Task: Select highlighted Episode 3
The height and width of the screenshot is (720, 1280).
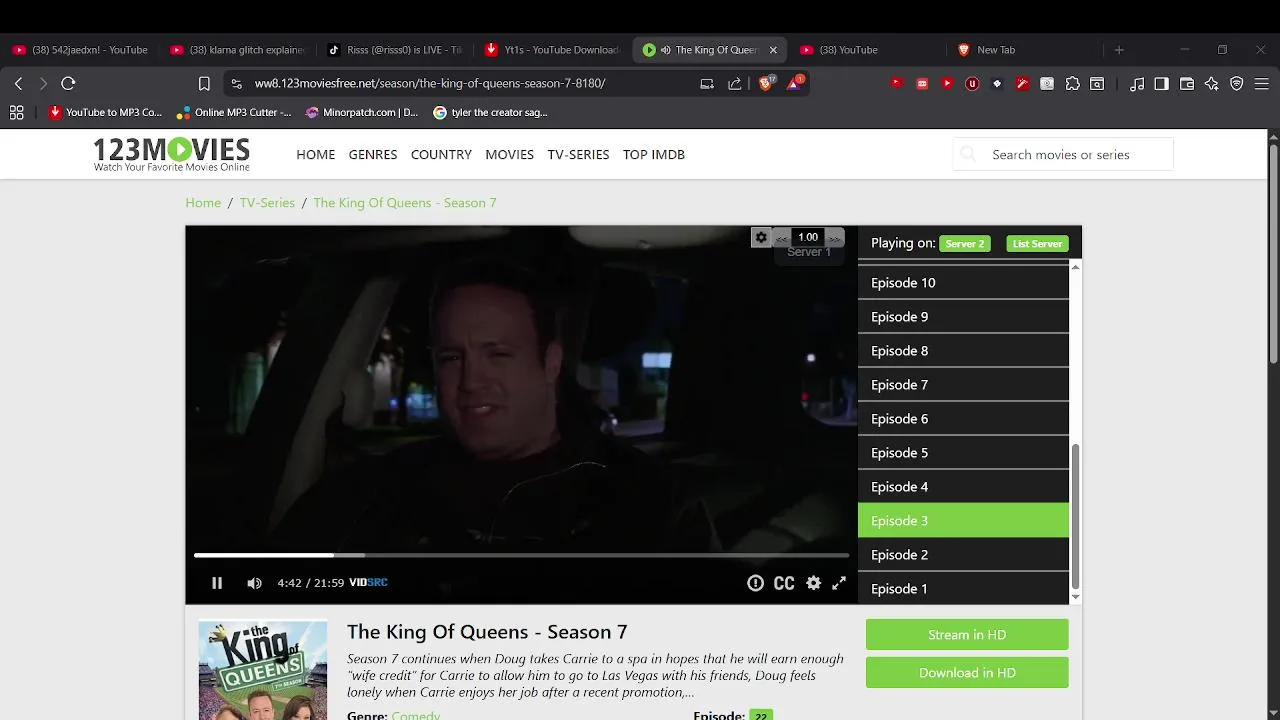Action: click(963, 521)
